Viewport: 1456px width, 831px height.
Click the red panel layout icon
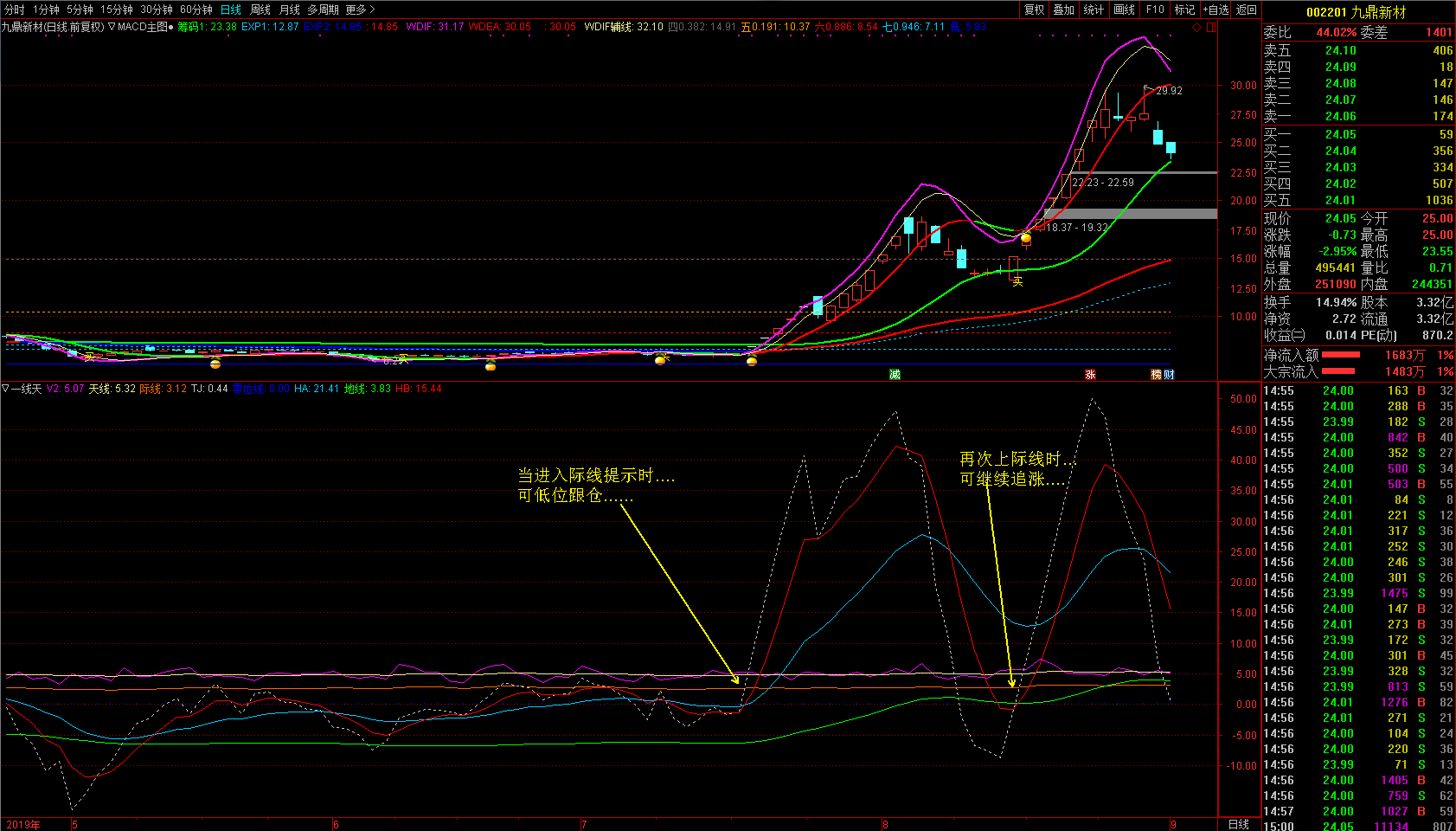coord(1211,27)
